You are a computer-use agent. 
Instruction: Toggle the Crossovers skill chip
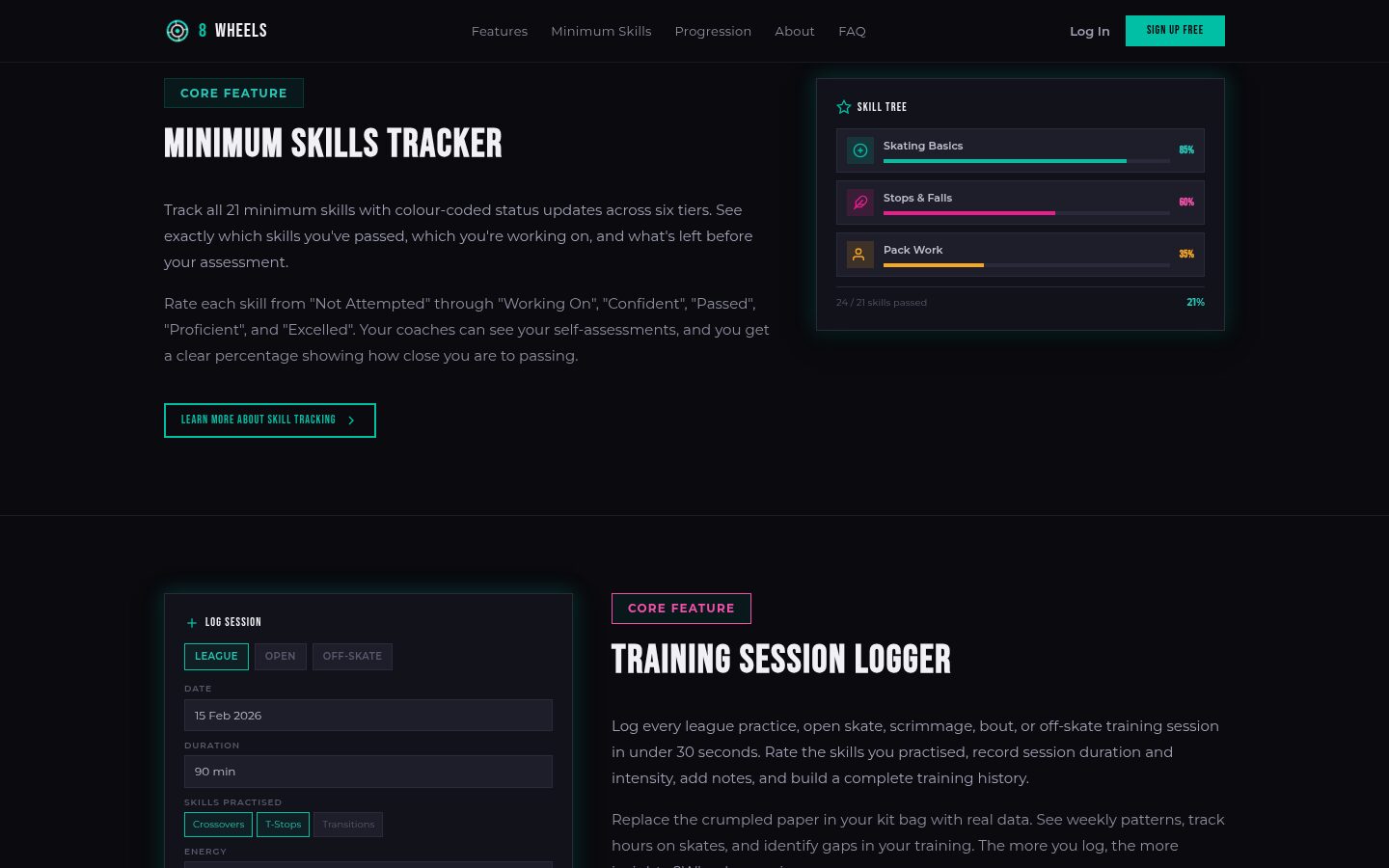click(x=218, y=825)
